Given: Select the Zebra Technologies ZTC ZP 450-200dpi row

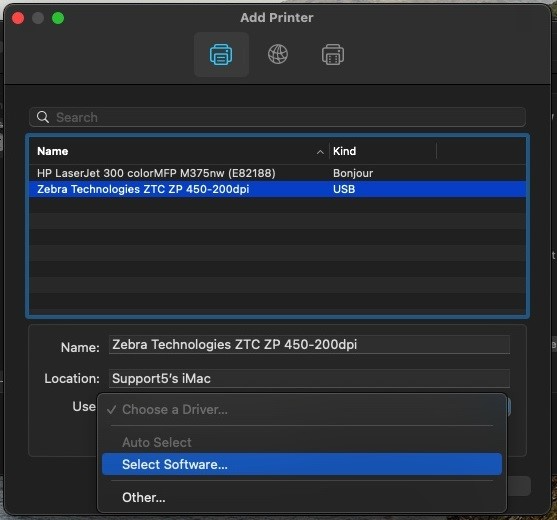Looking at the screenshot, I should point(277,189).
